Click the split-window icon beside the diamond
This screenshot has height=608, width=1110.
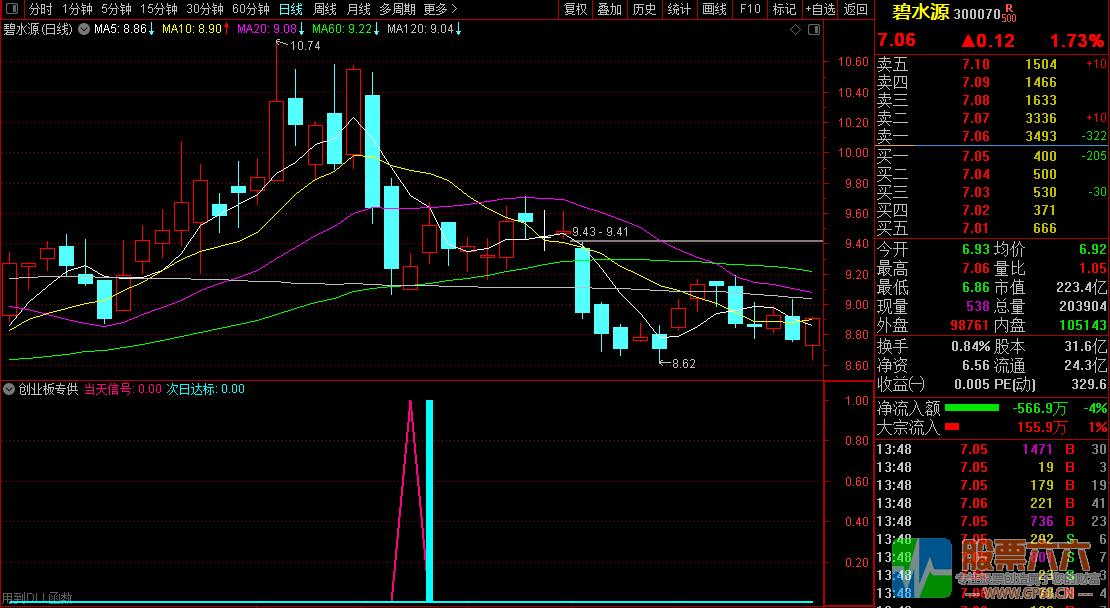coord(813,30)
